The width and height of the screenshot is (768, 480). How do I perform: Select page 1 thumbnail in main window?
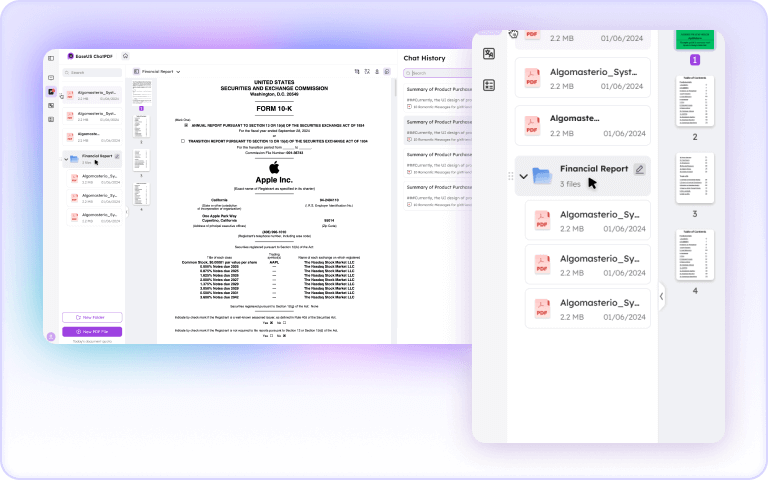point(142,93)
